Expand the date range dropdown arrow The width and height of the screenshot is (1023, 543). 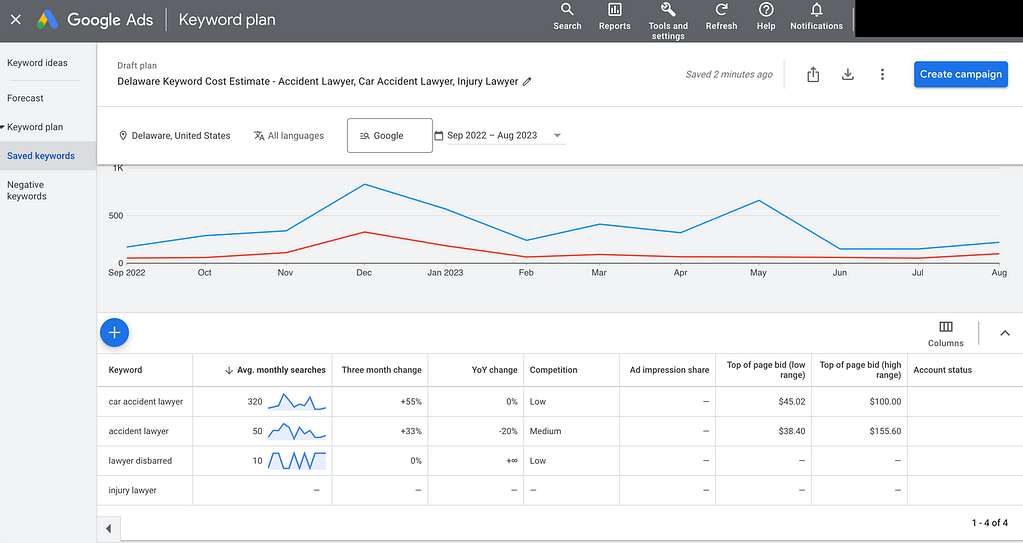coord(557,136)
